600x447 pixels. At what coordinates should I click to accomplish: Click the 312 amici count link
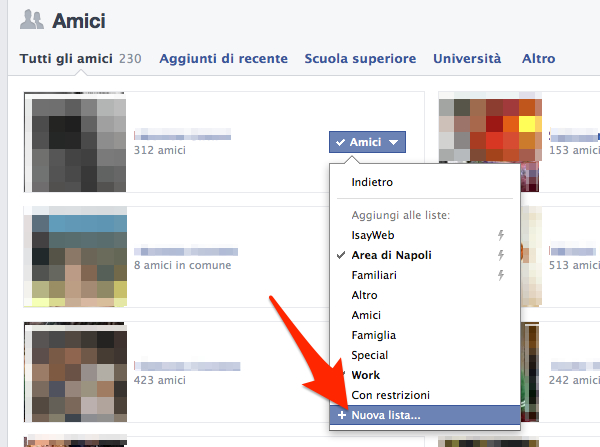(x=160, y=150)
